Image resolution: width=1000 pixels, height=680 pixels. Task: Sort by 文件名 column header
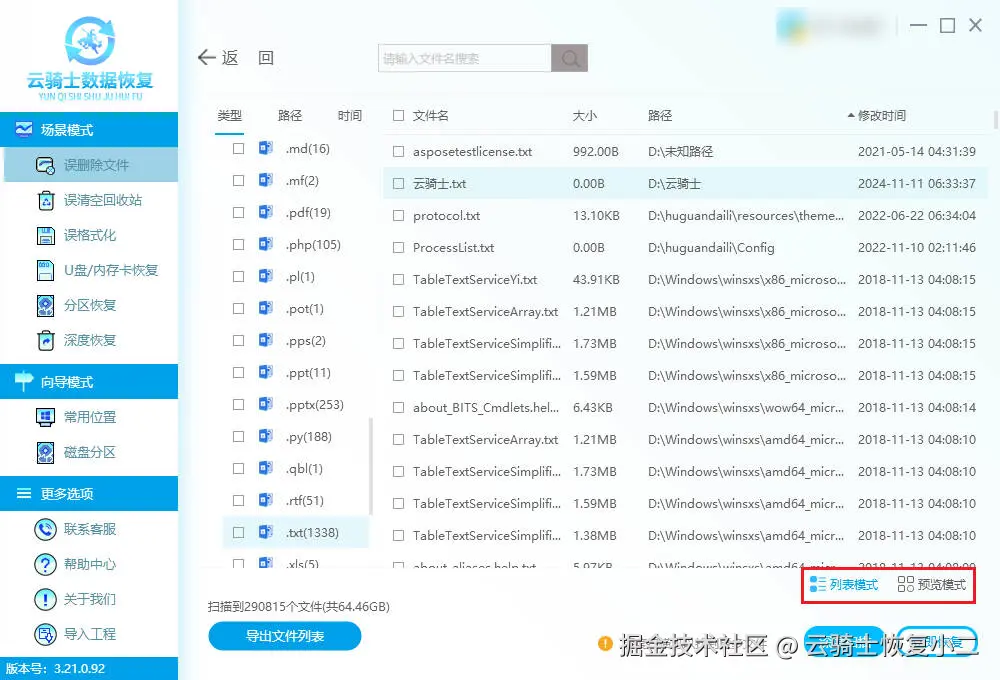[x=430, y=115]
